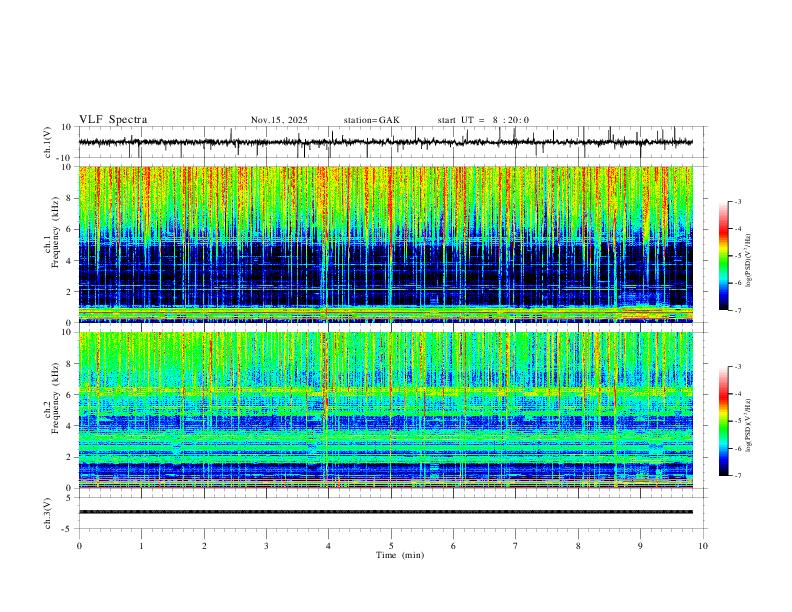Select the date text "Nov.15, 2025"

279,120
